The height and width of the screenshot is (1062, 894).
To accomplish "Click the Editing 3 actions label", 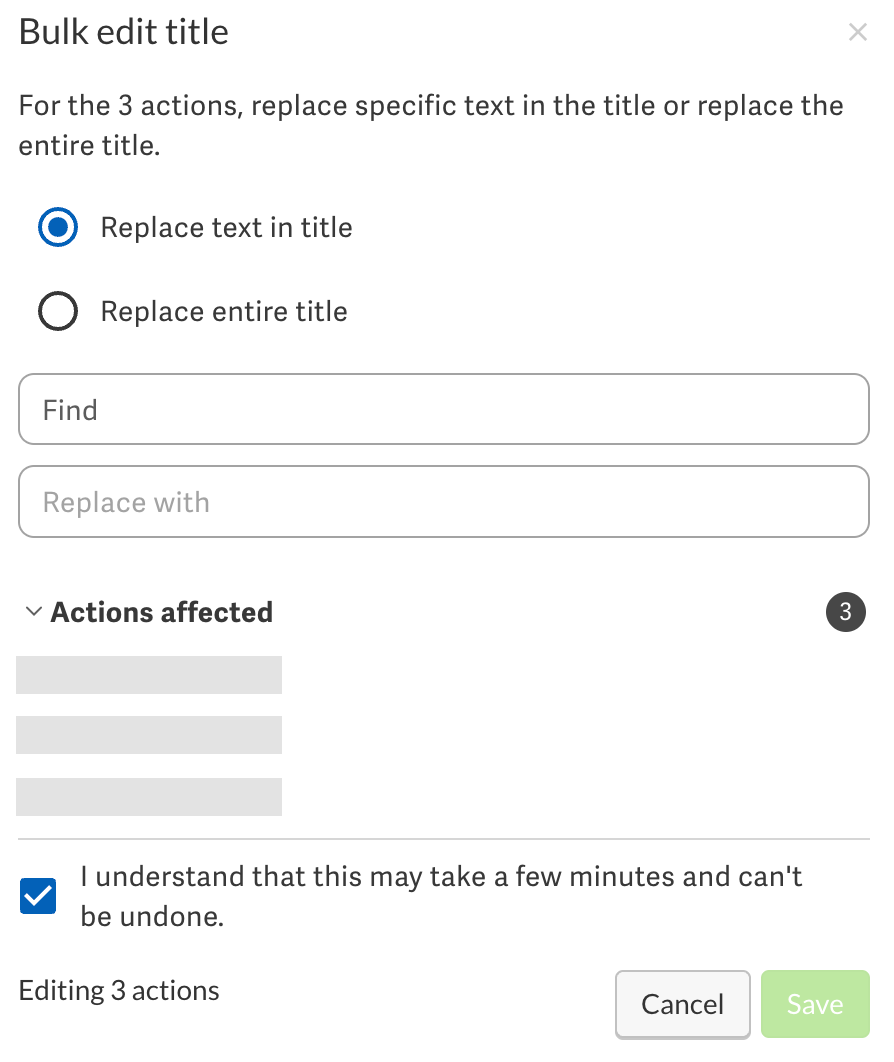I will click(118, 989).
